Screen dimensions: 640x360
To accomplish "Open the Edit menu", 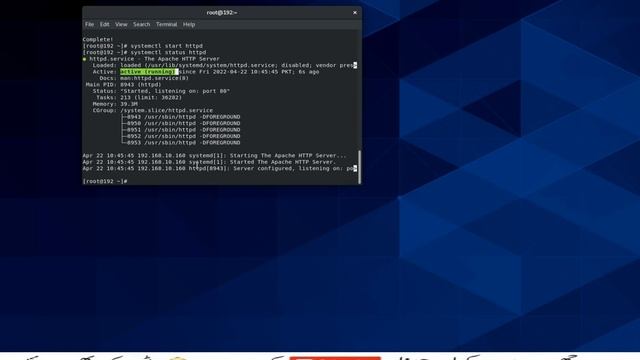I will (104, 24).
